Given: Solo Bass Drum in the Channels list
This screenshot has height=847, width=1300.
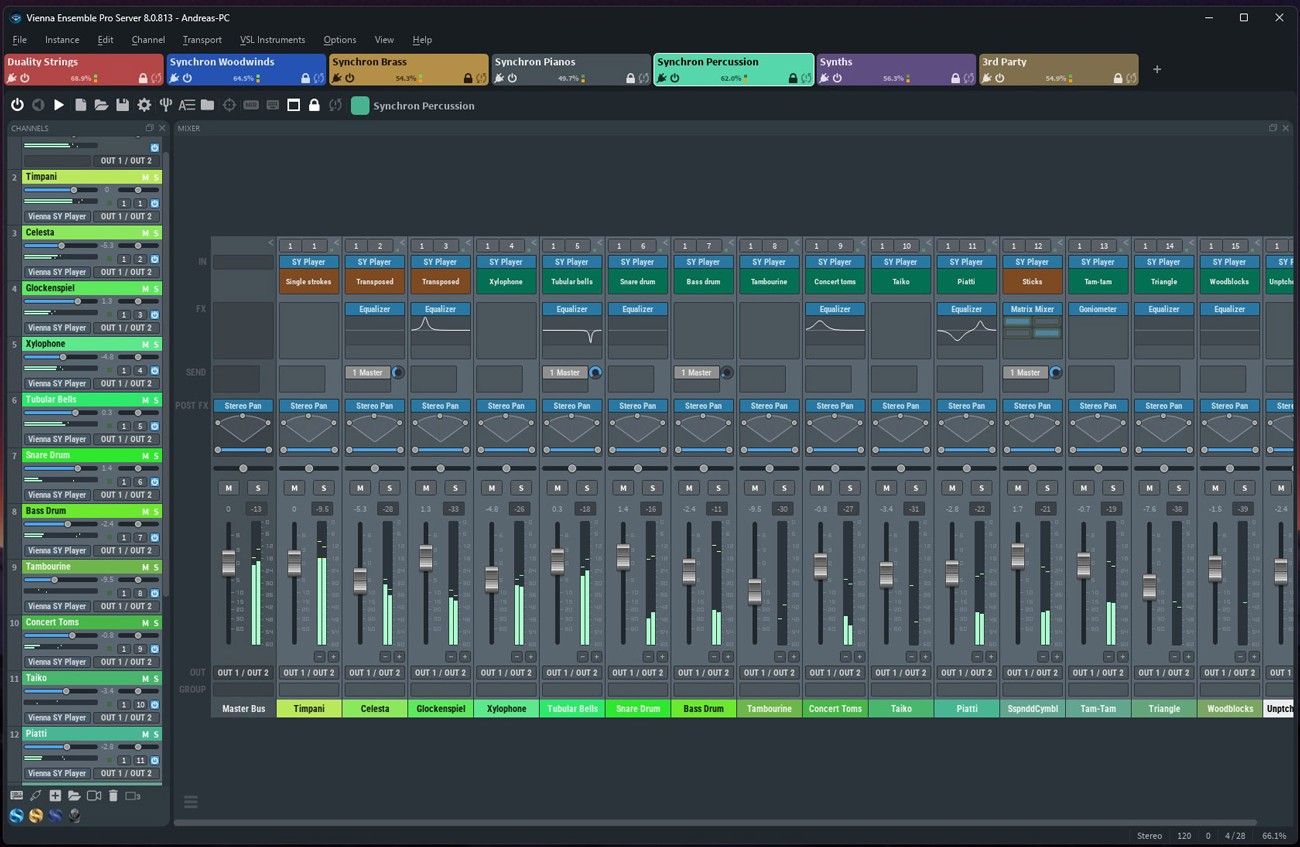Looking at the screenshot, I should tap(155, 511).
